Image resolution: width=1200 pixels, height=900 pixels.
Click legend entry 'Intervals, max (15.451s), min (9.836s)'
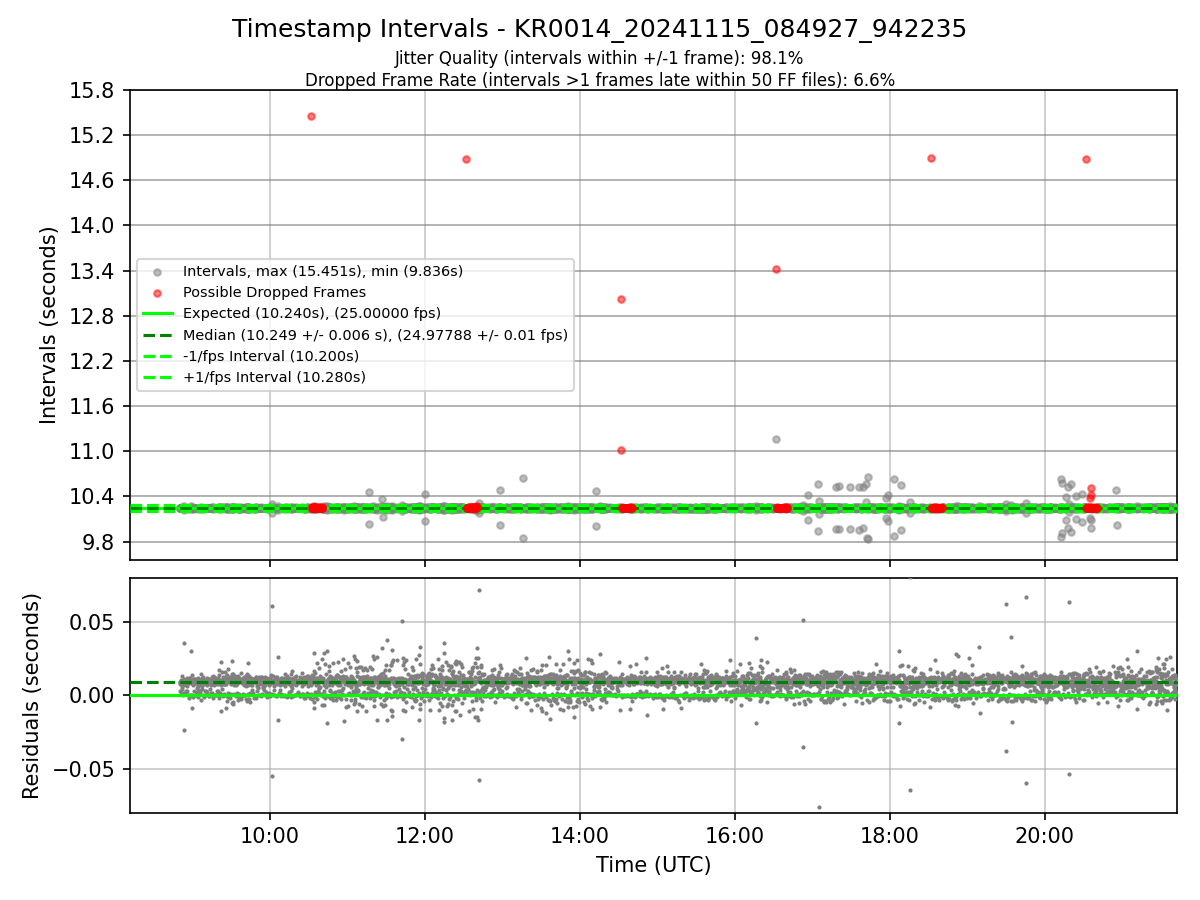click(x=323, y=271)
